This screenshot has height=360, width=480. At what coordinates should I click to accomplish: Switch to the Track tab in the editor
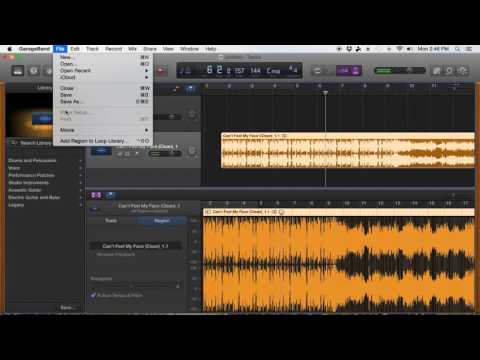click(111, 221)
